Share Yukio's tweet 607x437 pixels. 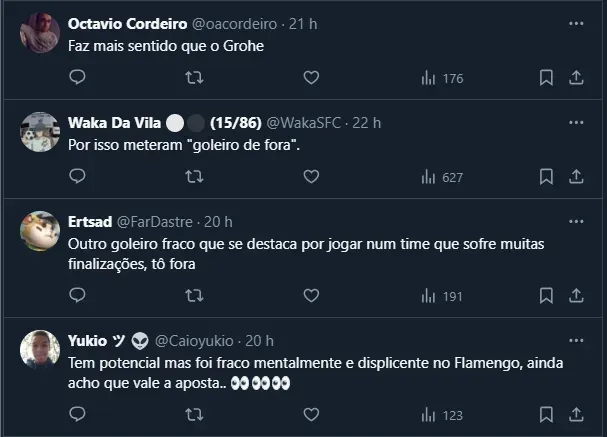576,414
